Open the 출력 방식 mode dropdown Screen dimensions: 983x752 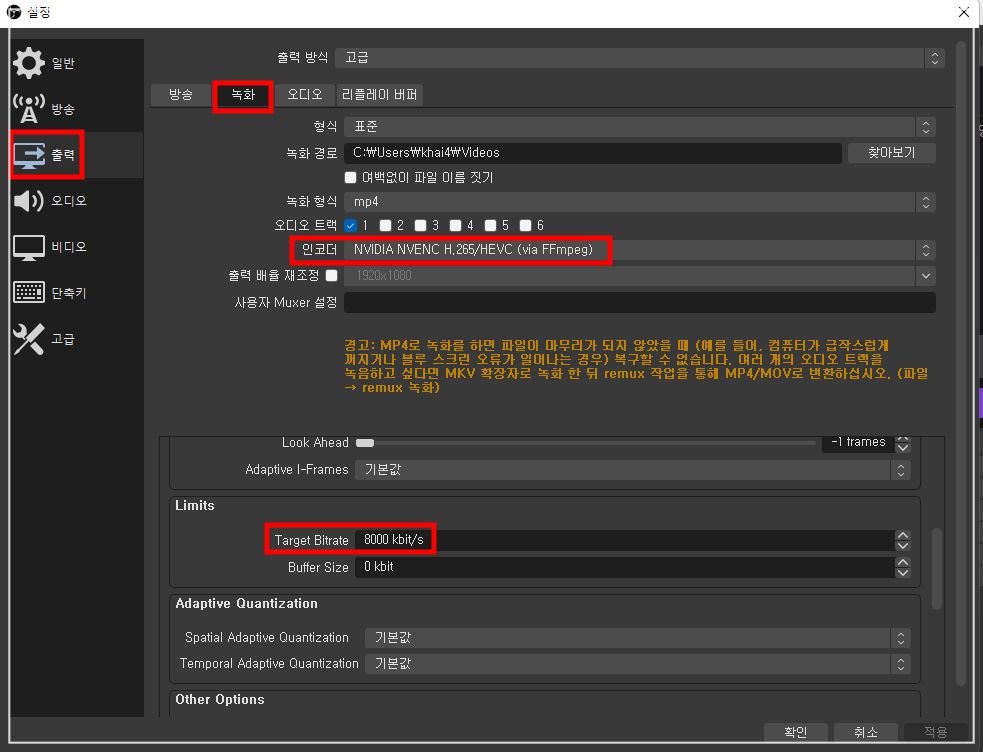(639, 58)
